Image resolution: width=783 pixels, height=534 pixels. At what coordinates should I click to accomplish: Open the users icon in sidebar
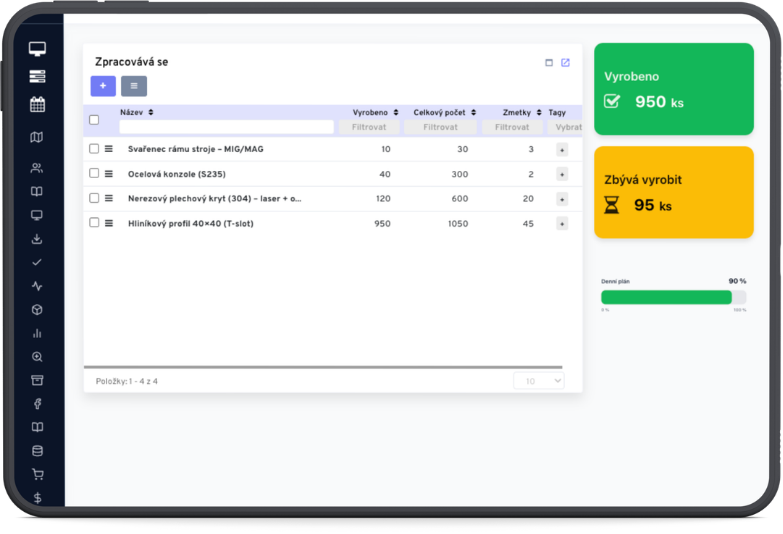click(37, 168)
